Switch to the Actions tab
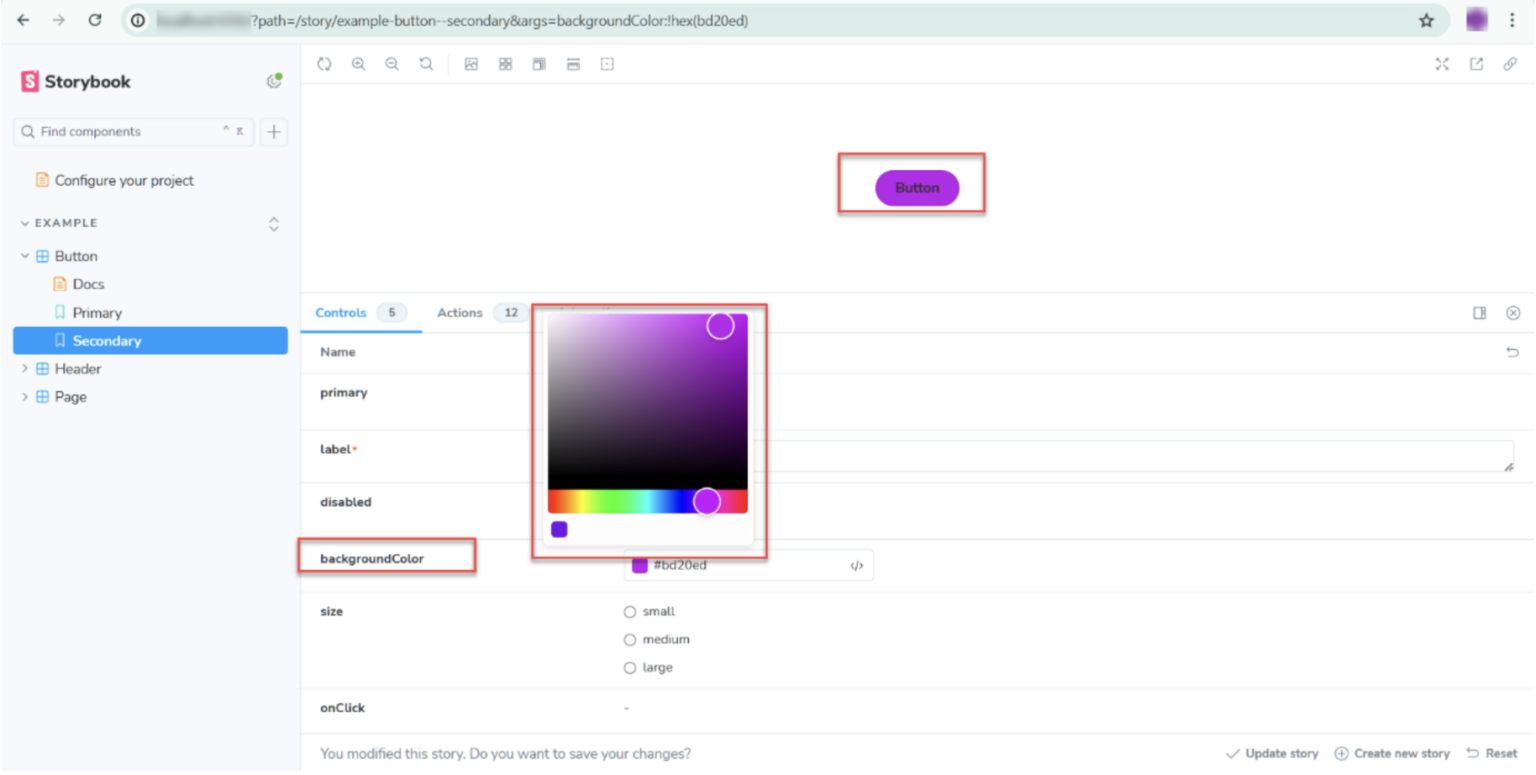Viewport: 1536px width, 775px height. [x=459, y=312]
